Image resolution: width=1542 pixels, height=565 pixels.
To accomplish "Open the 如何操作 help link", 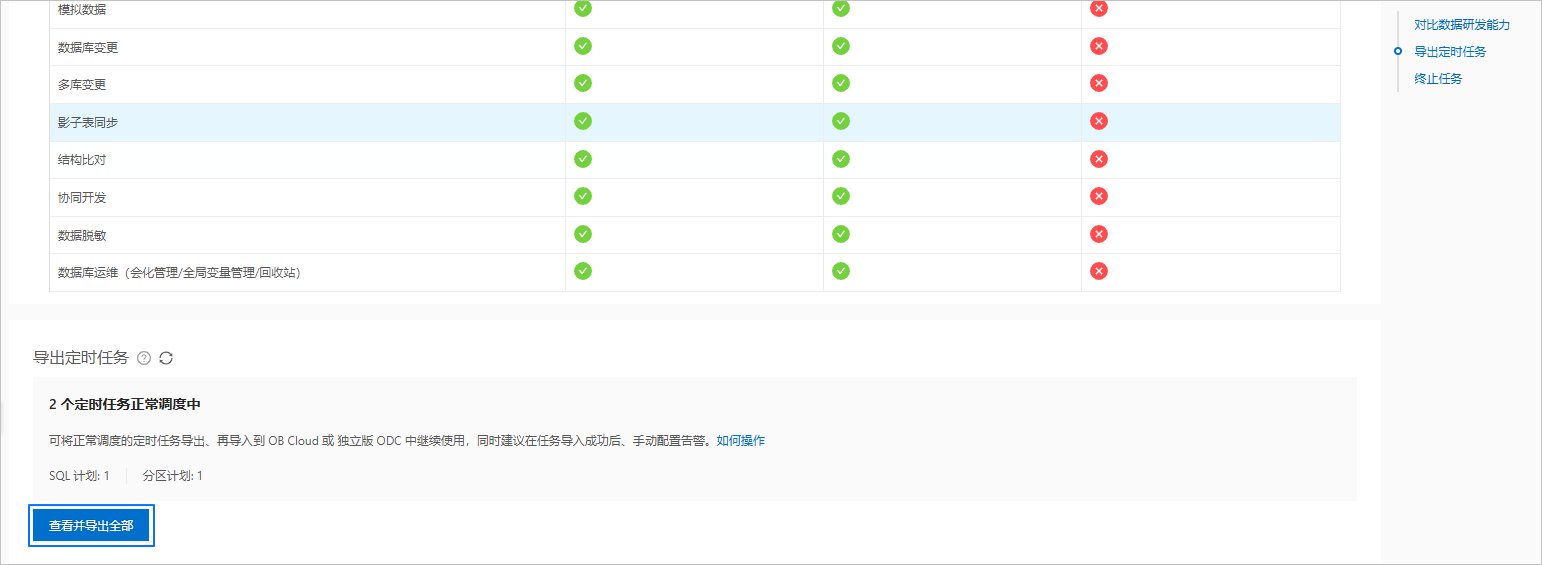I will [741, 441].
